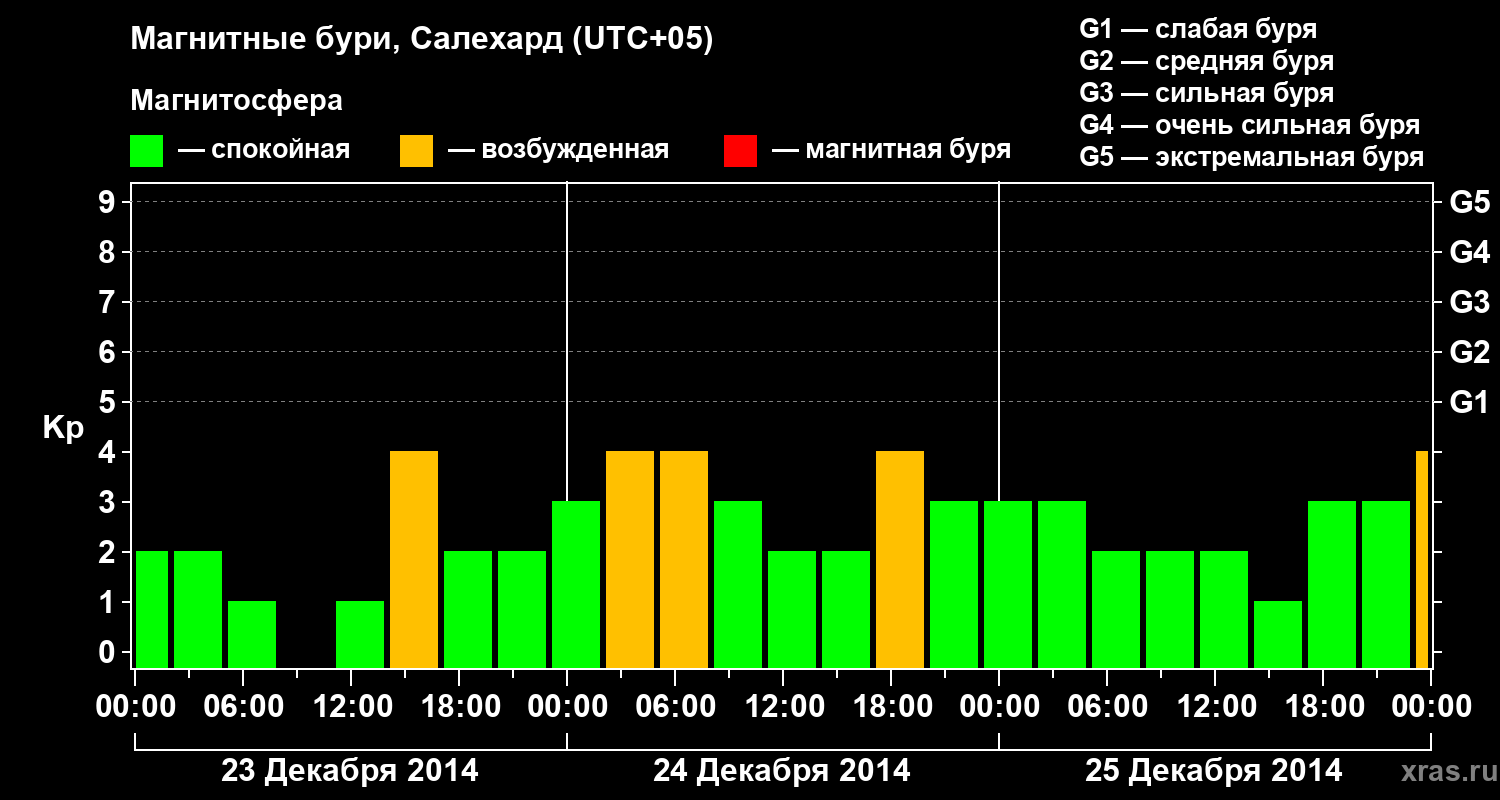Click the red 'магнитная буря' legend square
The width and height of the screenshot is (1500, 800).
[740, 151]
